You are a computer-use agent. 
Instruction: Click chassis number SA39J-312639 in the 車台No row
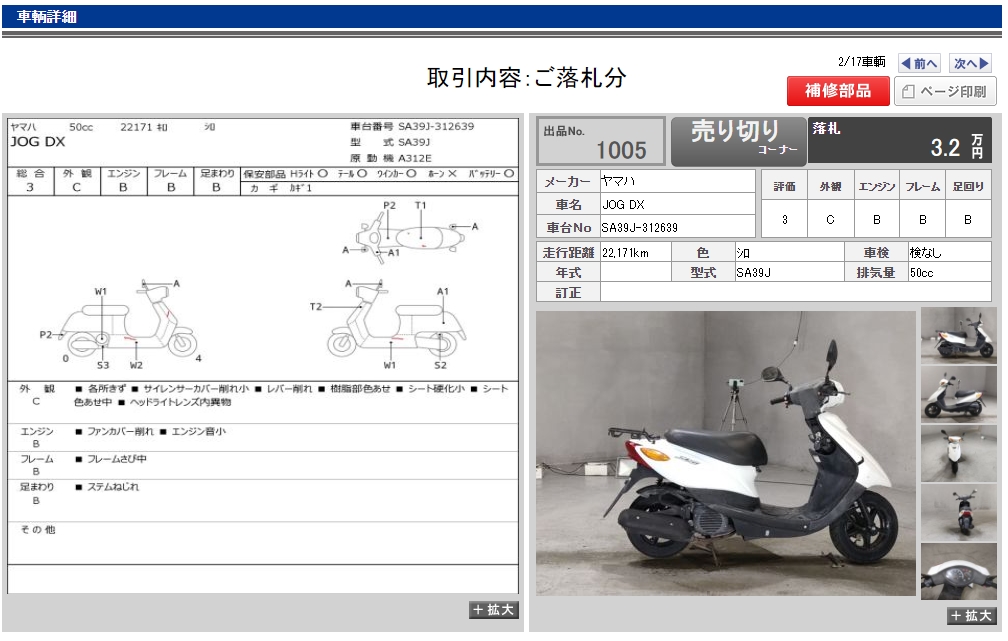(x=640, y=228)
